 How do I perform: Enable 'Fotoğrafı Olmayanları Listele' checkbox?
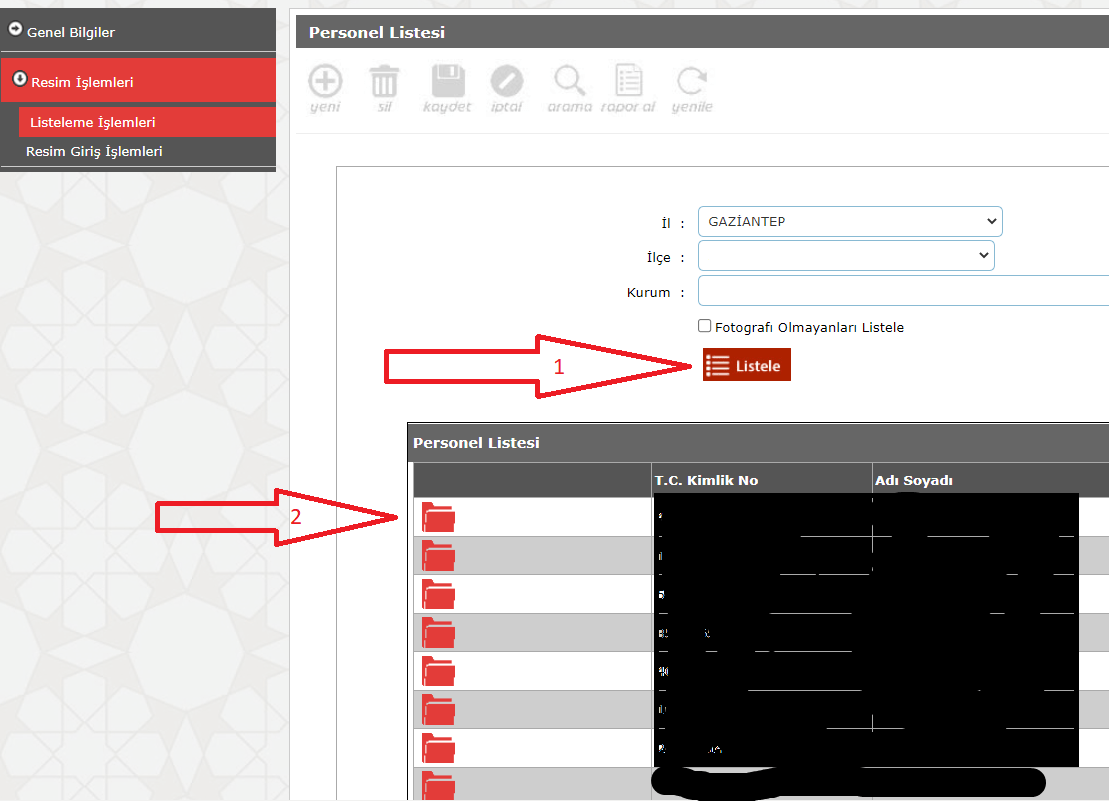pos(705,326)
